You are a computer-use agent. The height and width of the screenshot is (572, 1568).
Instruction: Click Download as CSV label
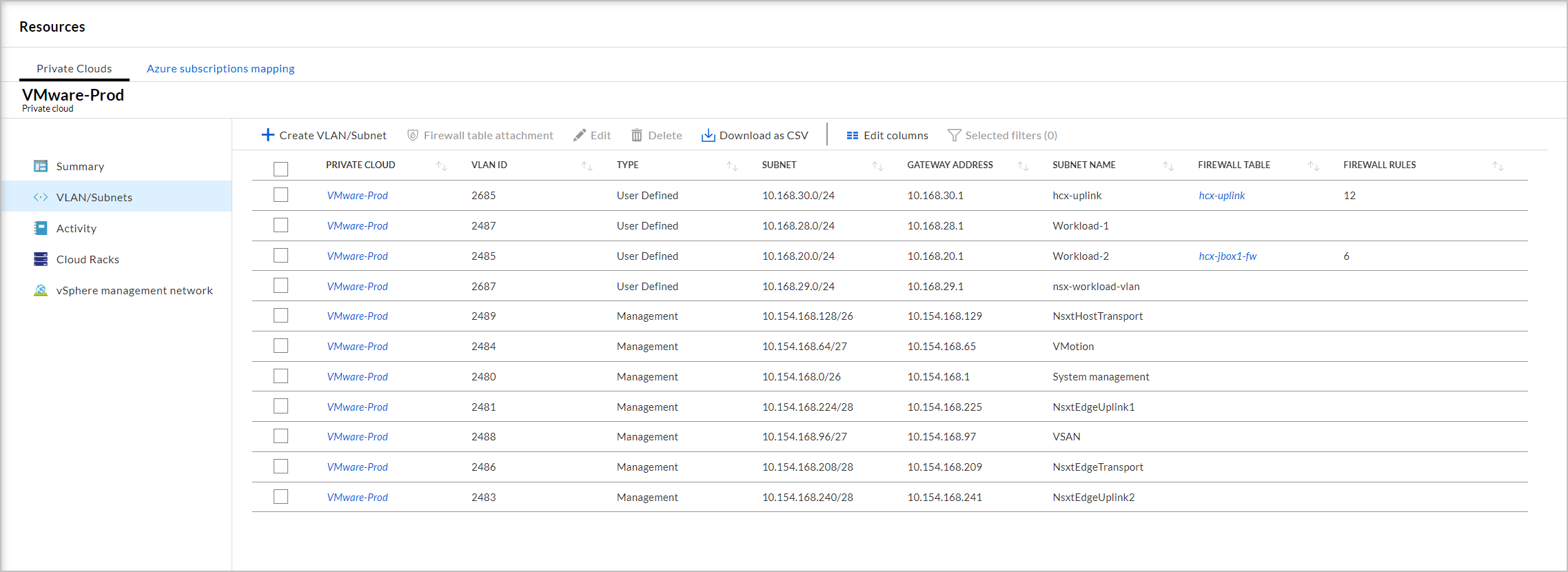coord(764,135)
